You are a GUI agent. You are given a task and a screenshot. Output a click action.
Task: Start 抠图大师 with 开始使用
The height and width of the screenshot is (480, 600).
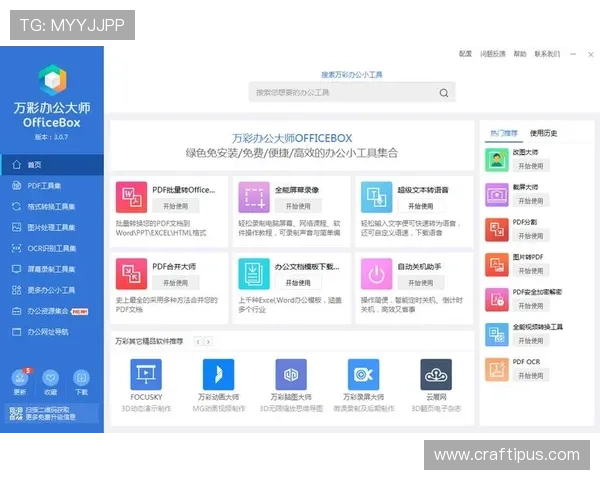(x=531, y=166)
